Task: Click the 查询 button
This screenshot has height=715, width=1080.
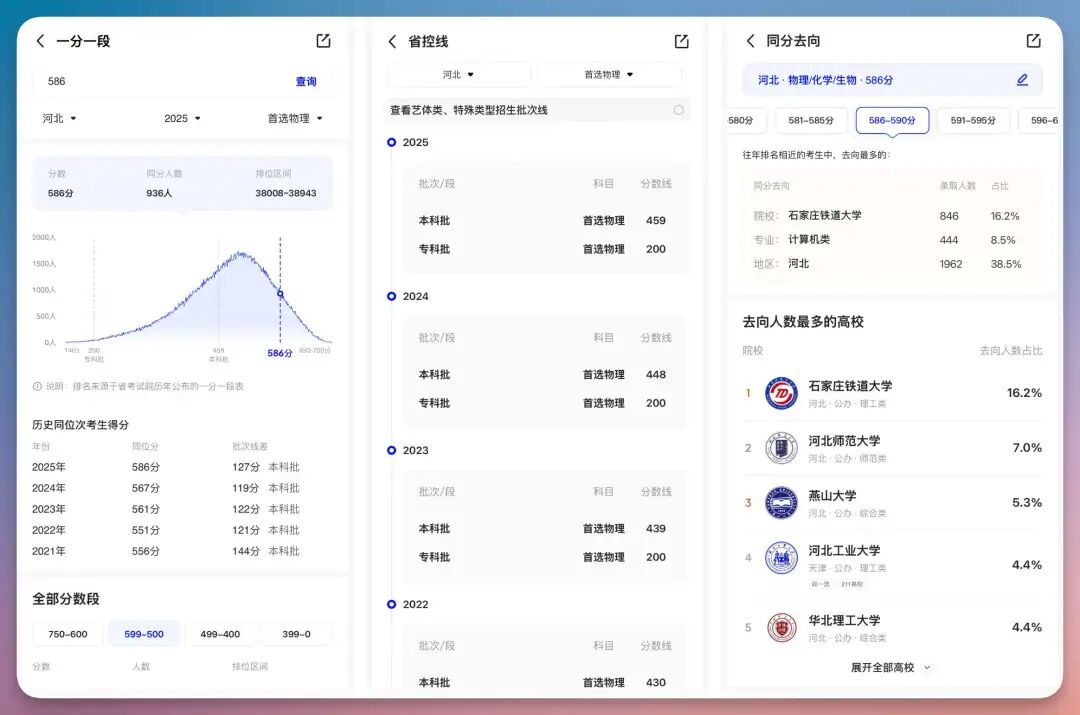Action: tap(306, 81)
